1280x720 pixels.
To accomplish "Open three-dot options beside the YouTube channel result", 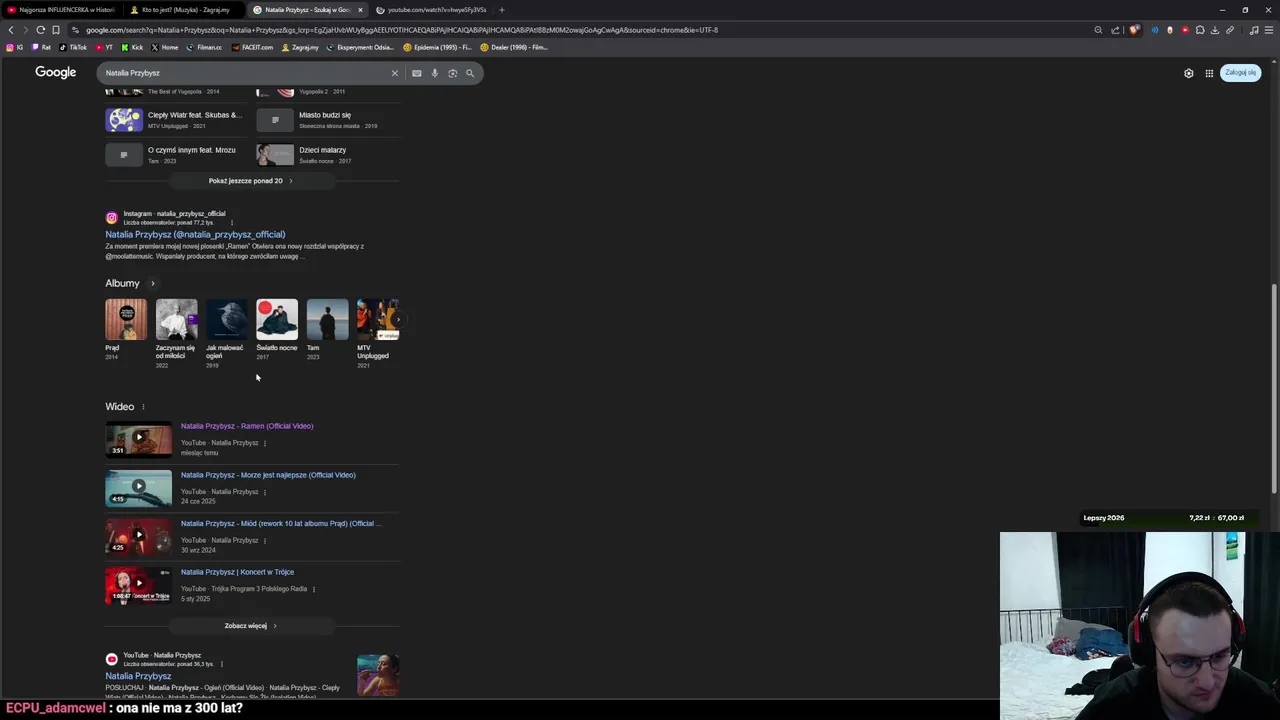I will pyautogui.click(x=221, y=664).
